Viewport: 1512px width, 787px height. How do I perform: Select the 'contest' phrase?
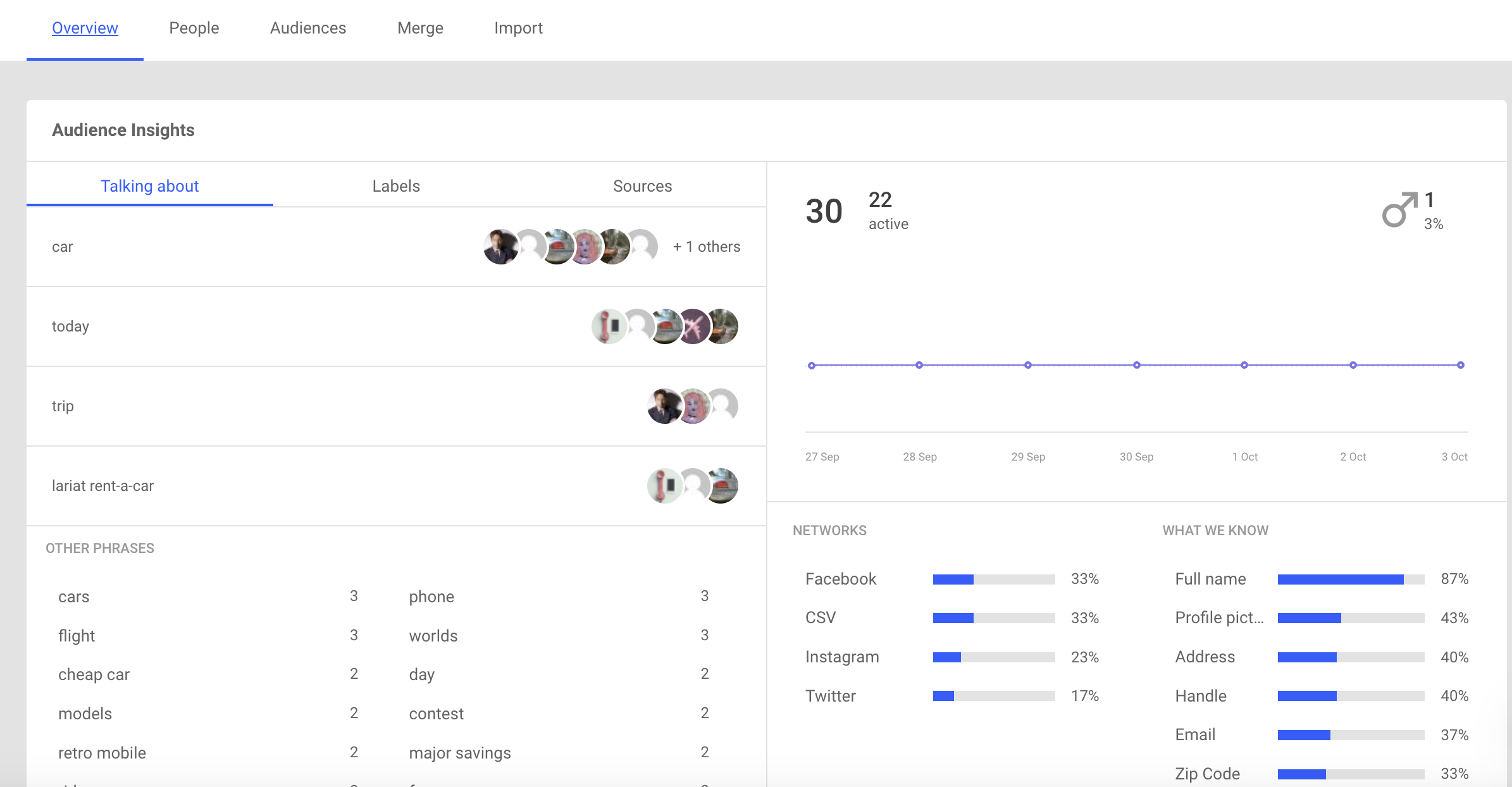pyautogui.click(x=437, y=714)
